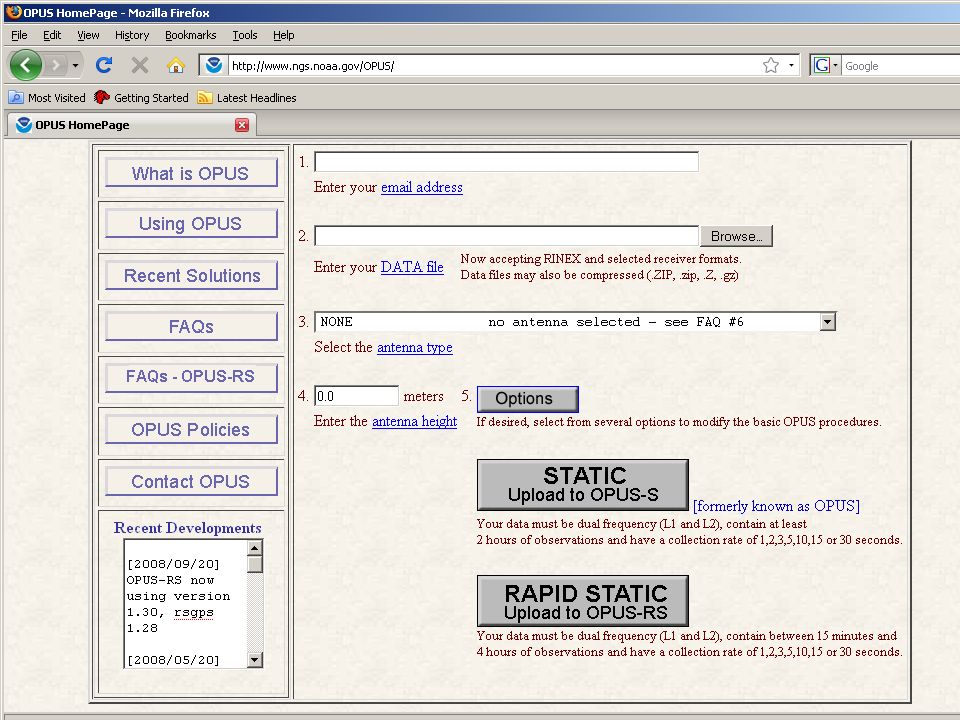Image resolution: width=960 pixels, height=720 pixels.
Task: Click the Google G search engine icon
Action: pos(822,66)
